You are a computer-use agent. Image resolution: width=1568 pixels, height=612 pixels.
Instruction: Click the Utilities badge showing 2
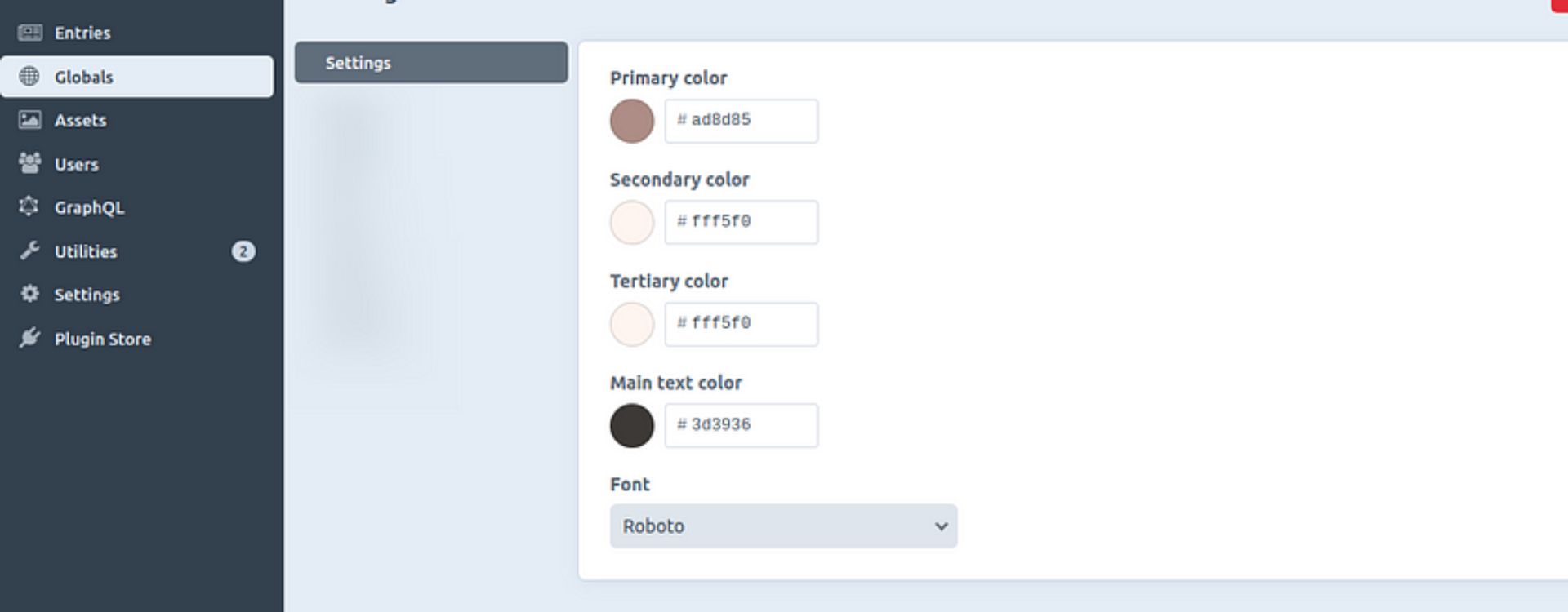click(243, 251)
